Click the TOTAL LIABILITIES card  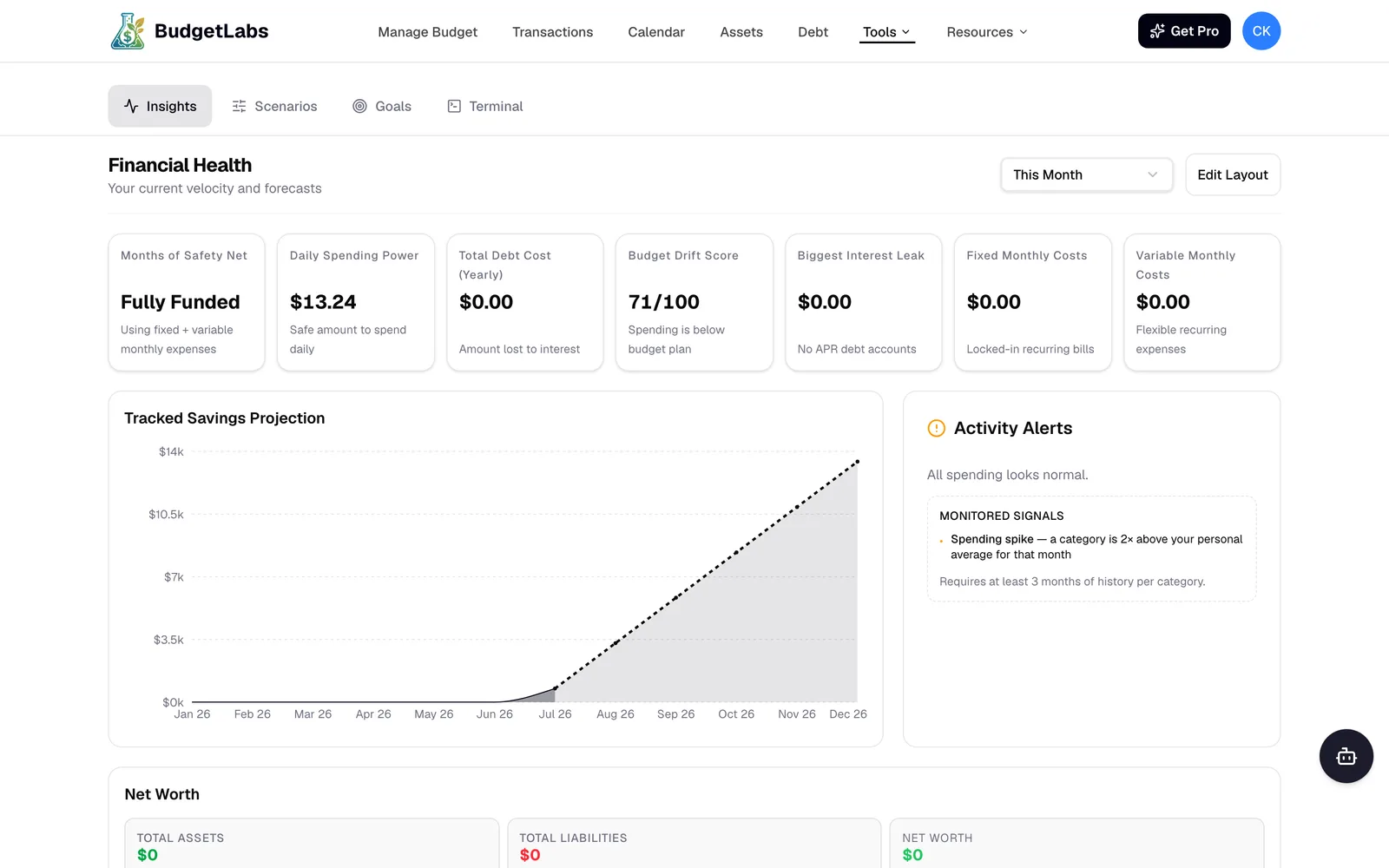click(x=694, y=844)
